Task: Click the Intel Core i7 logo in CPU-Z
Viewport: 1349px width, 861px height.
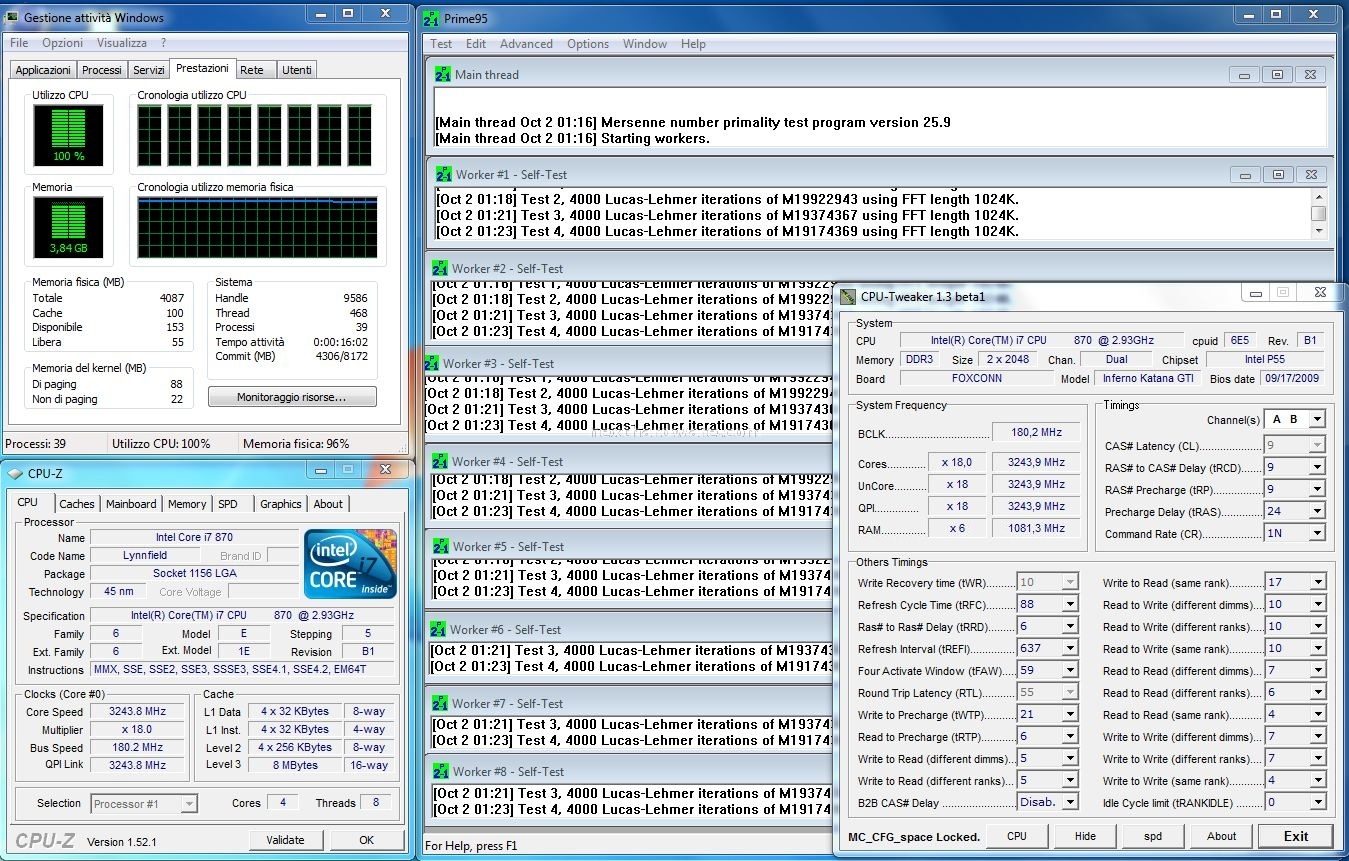Action: pos(350,563)
